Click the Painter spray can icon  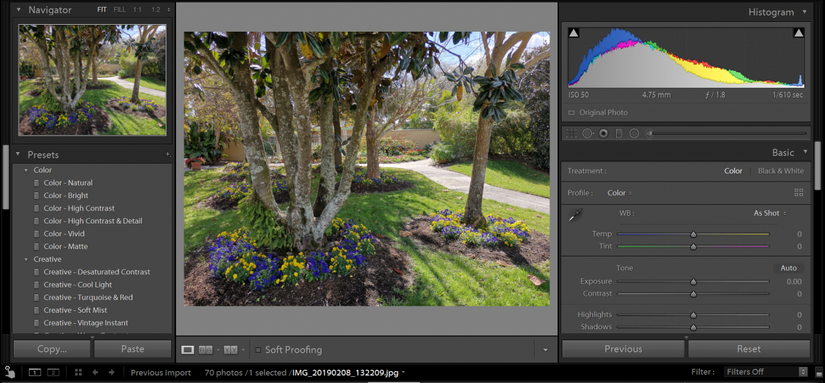tap(9, 371)
